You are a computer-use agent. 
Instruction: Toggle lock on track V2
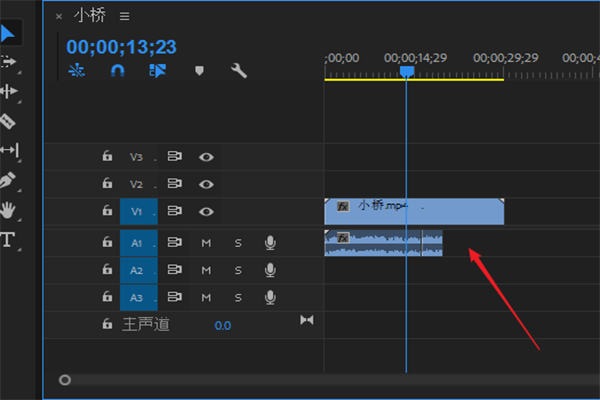click(107, 183)
